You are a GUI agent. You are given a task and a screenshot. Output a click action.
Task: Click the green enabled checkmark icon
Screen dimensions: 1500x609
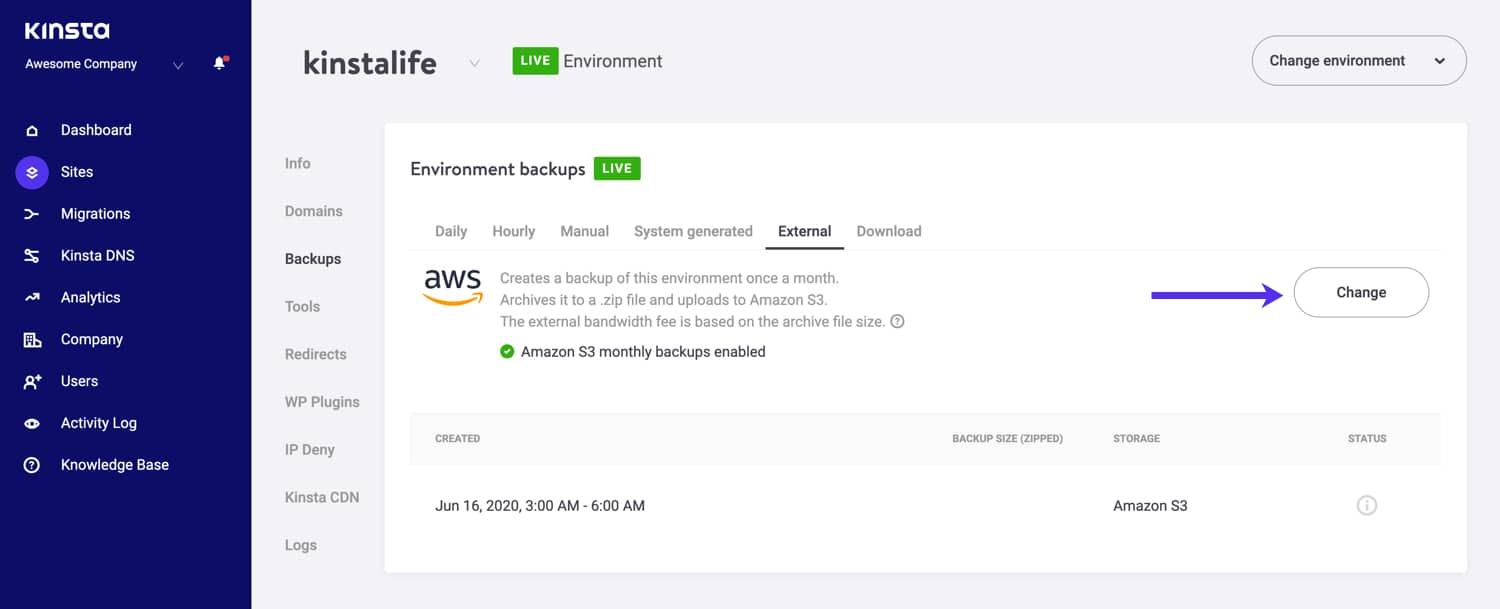[x=507, y=352]
